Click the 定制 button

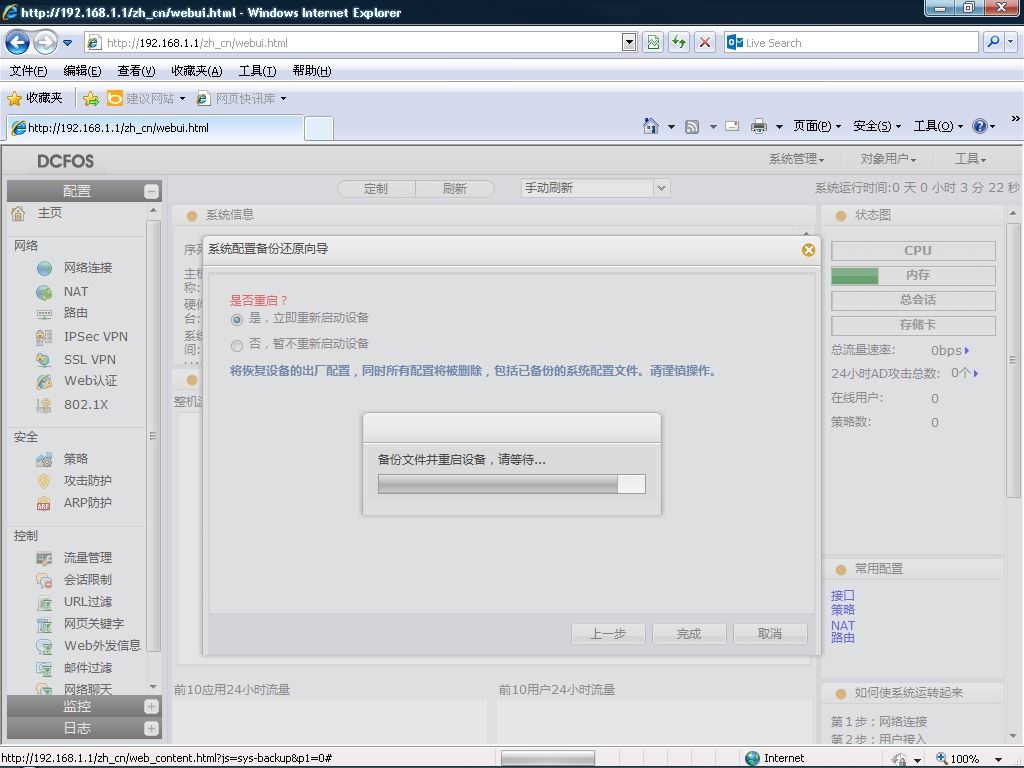click(x=376, y=189)
